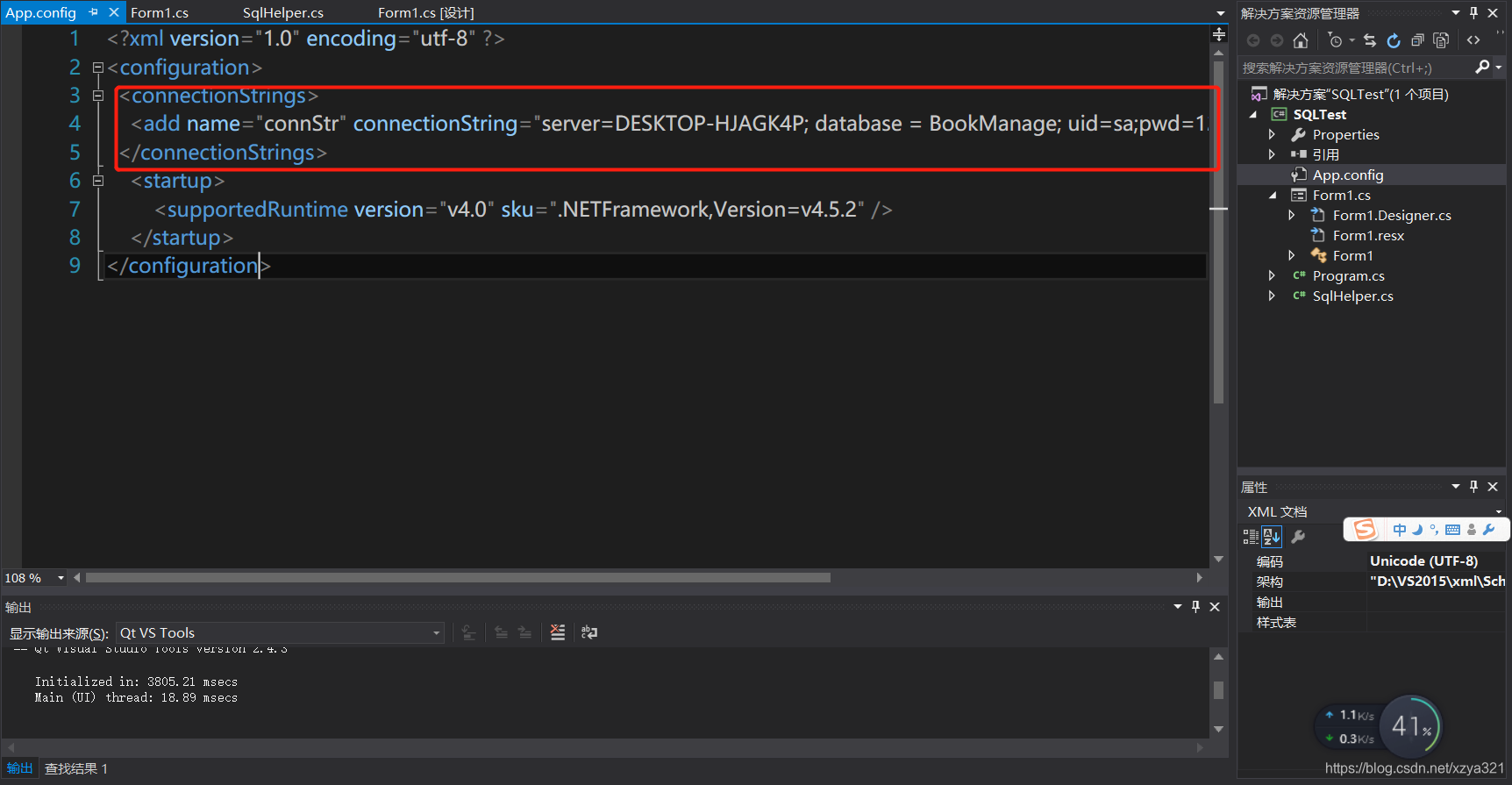1512x785 pixels.
Task: Open the editor zoom 108 % dropdown
Action: 61,578
